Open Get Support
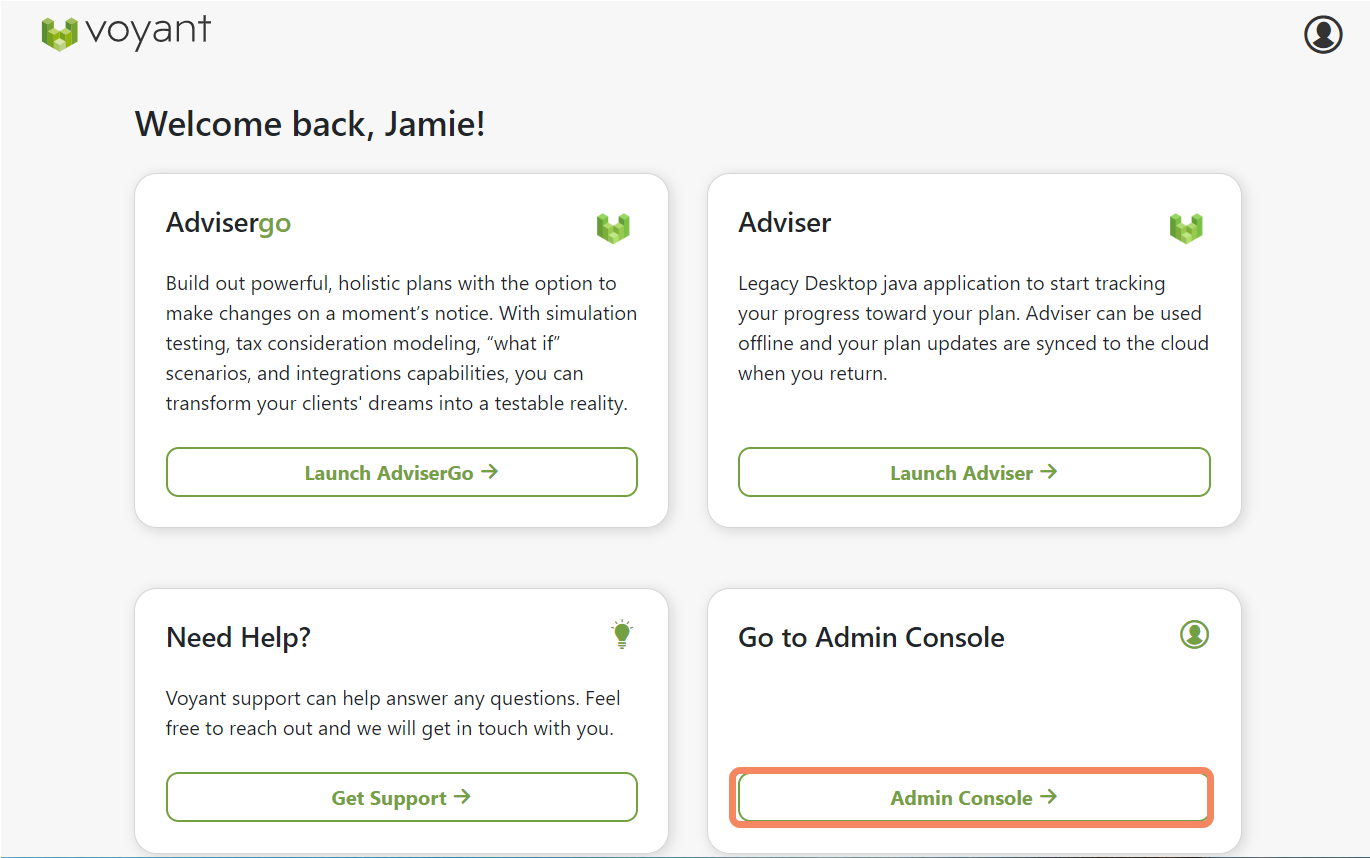 pos(401,797)
